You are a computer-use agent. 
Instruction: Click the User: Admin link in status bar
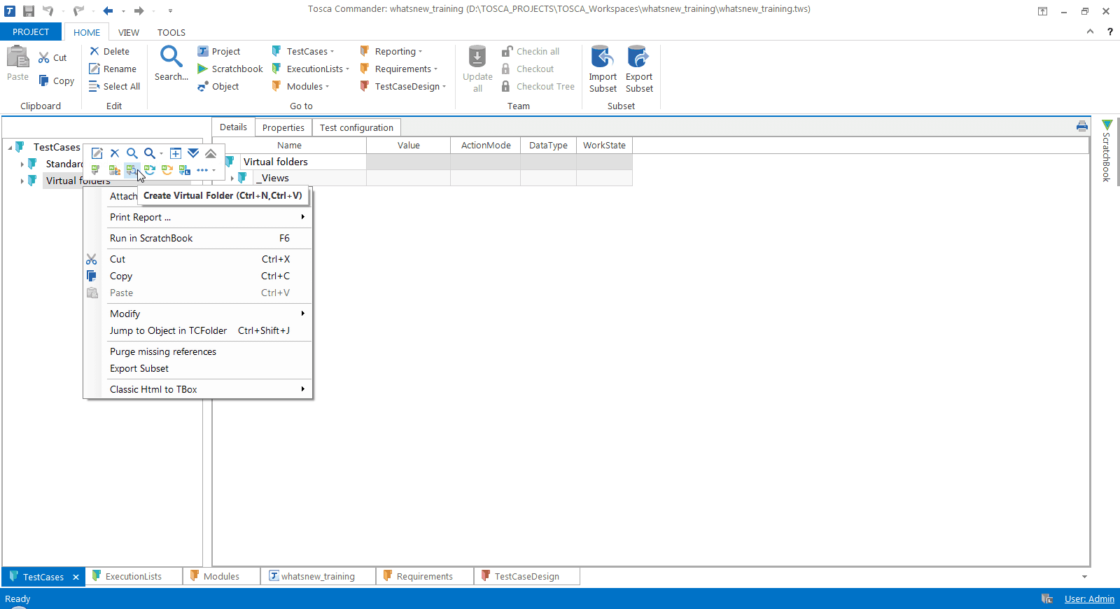(1089, 599)
